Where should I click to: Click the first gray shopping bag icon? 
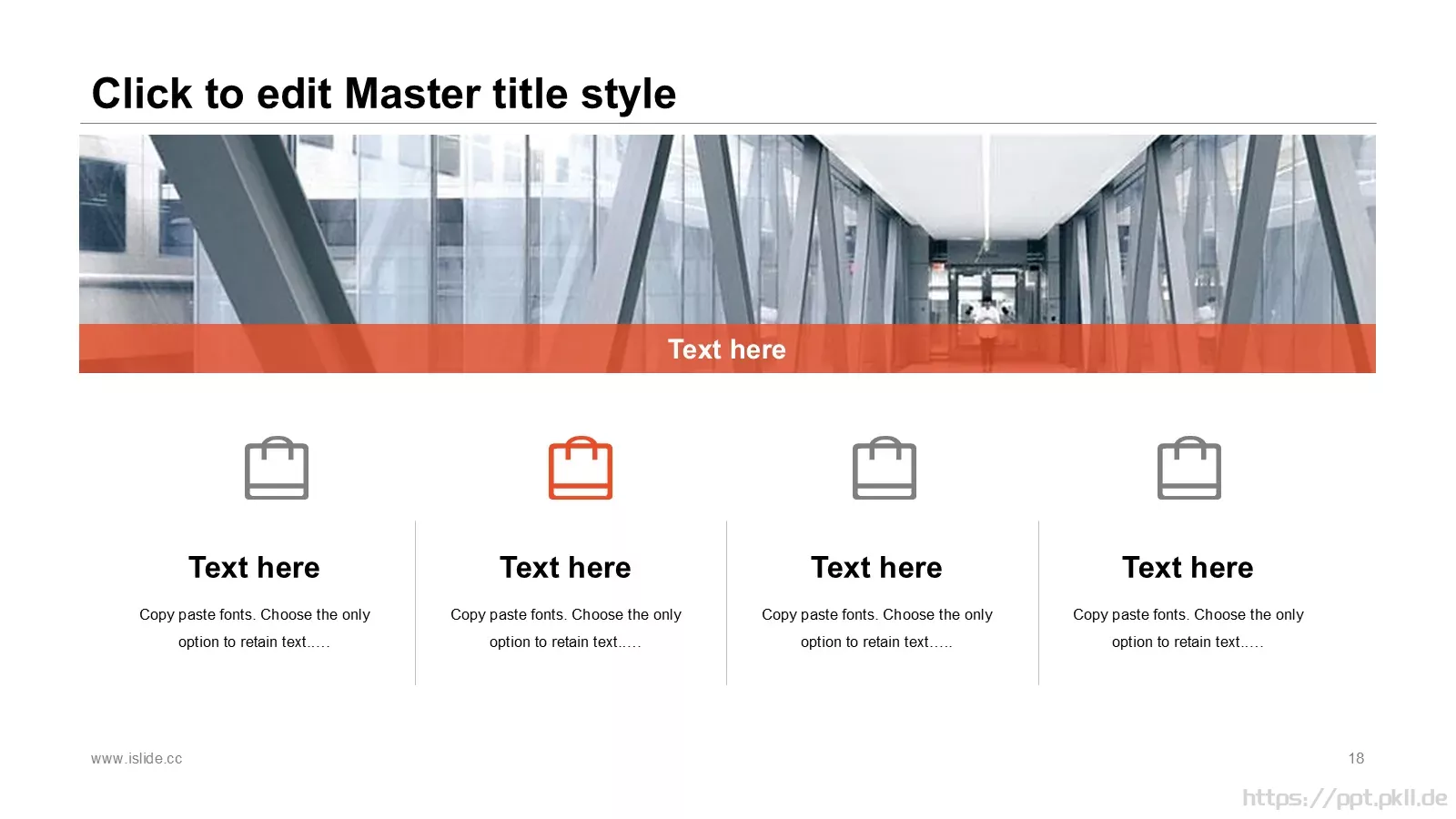[277, 468]
